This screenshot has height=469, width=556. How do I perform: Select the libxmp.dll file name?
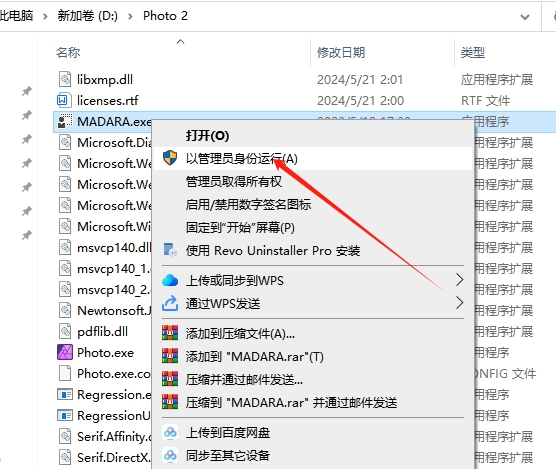coord(105,79)
